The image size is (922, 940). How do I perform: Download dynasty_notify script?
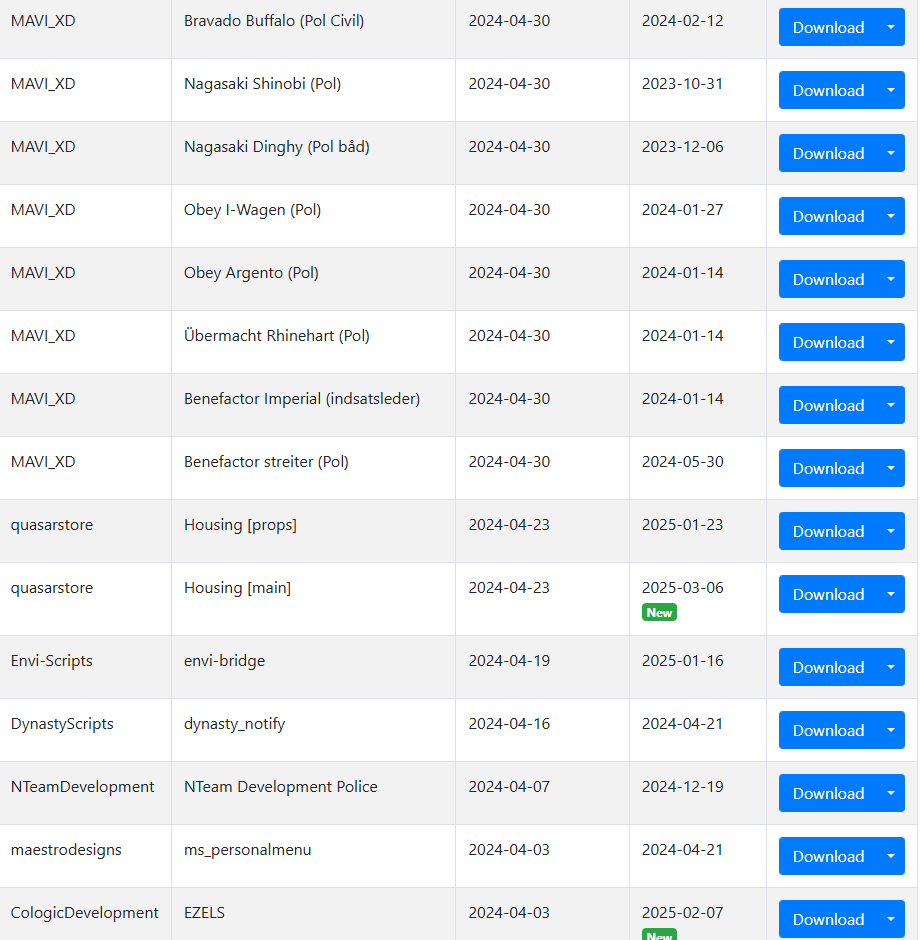[x=828, y=730]
